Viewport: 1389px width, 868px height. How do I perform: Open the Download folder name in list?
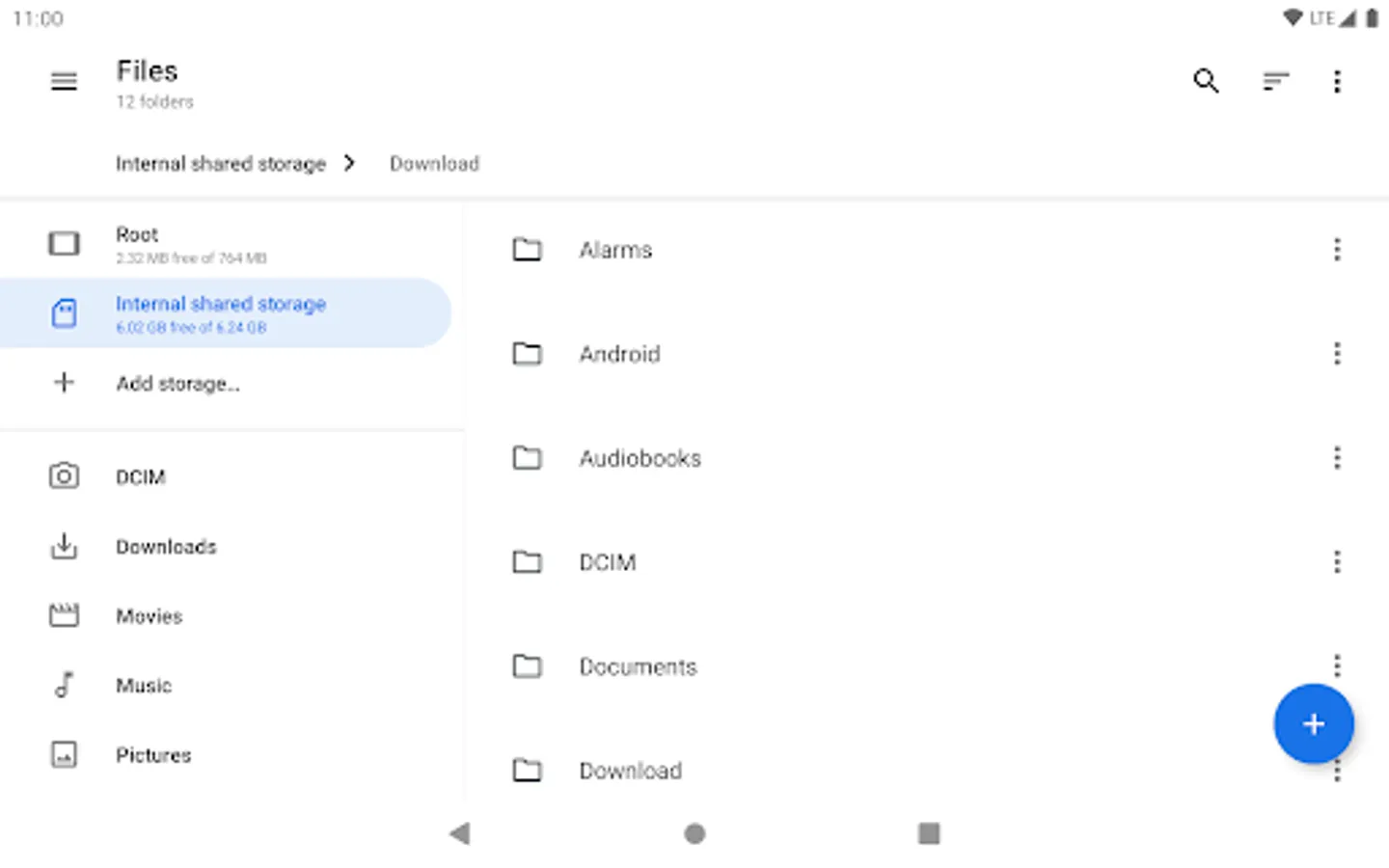point(630,771)
